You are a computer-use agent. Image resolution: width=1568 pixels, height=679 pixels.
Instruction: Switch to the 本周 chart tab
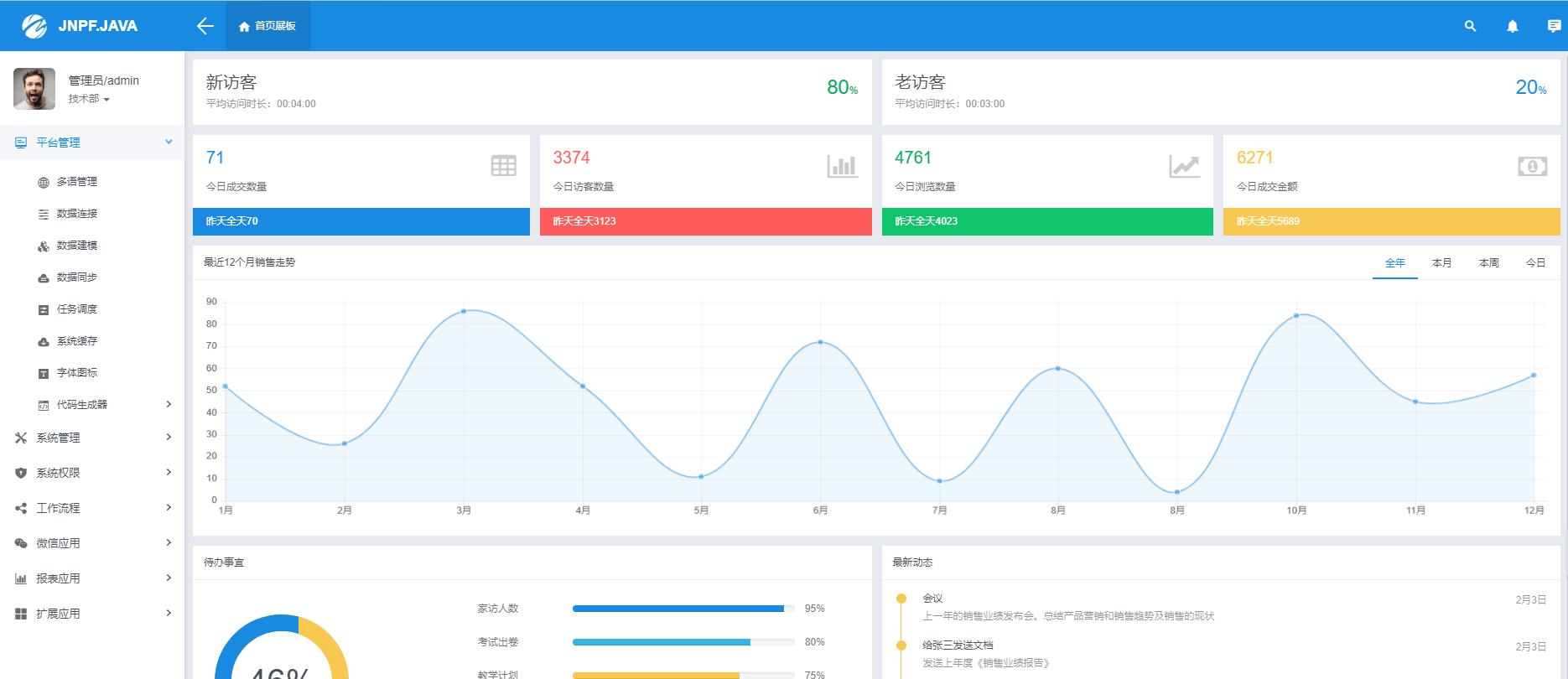[1489, 263]
